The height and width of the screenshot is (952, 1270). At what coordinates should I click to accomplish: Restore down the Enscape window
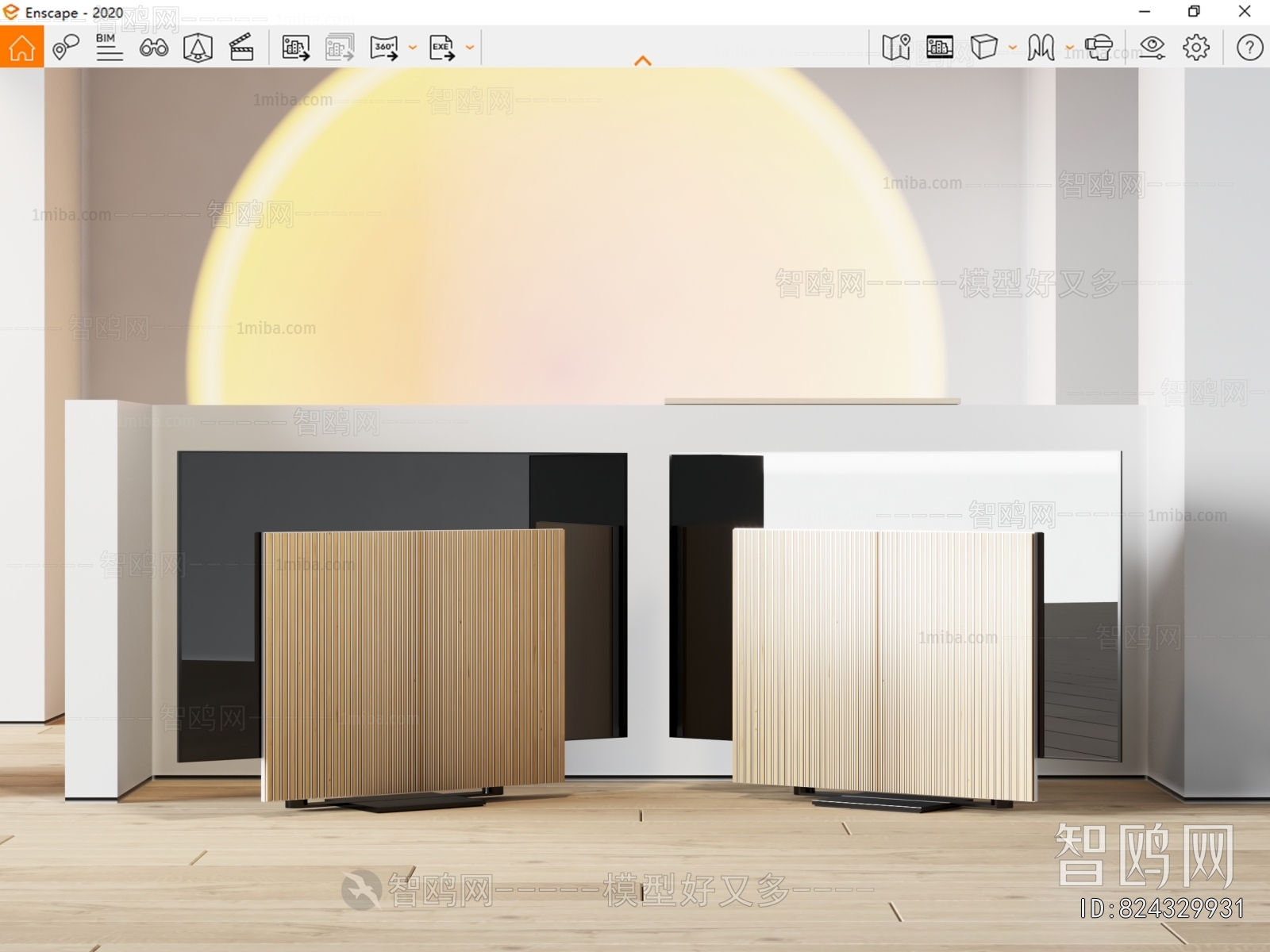pyautogui.click(x=1194, y=12)
